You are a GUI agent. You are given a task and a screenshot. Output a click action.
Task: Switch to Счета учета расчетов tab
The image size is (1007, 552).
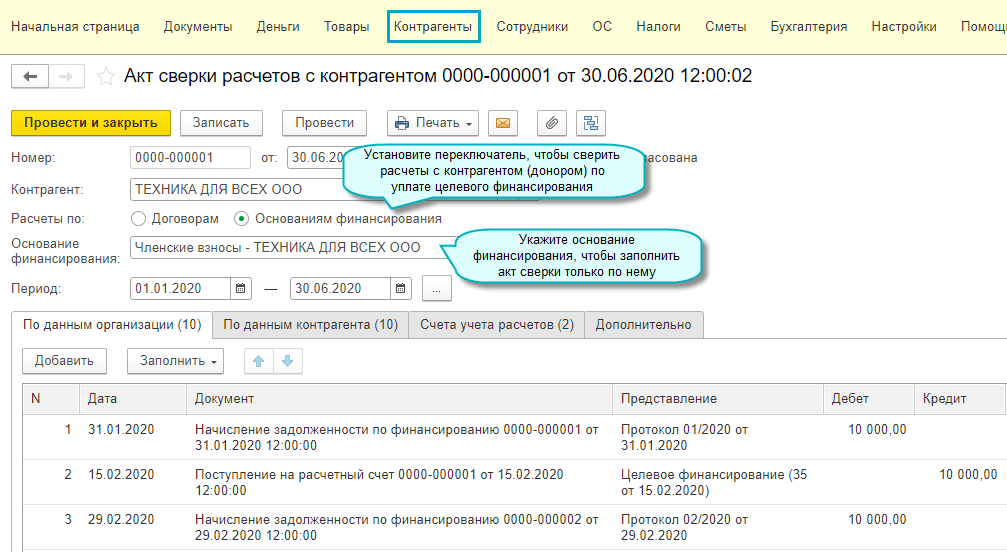pos(496,325)
